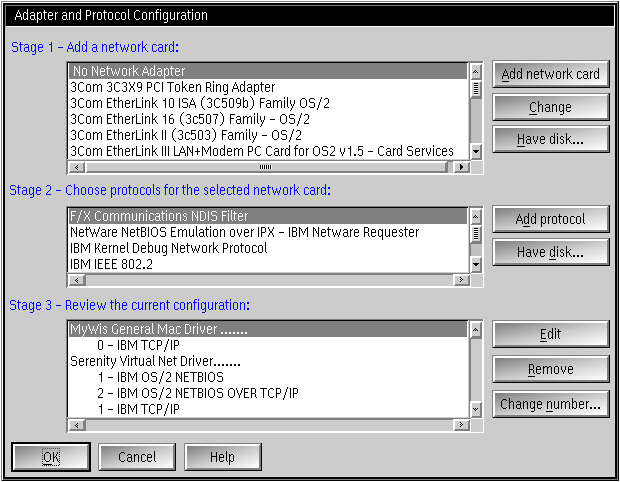Select IBM Kernel Debug Network Protocol
620x482 pixels.
coord(268,248)
